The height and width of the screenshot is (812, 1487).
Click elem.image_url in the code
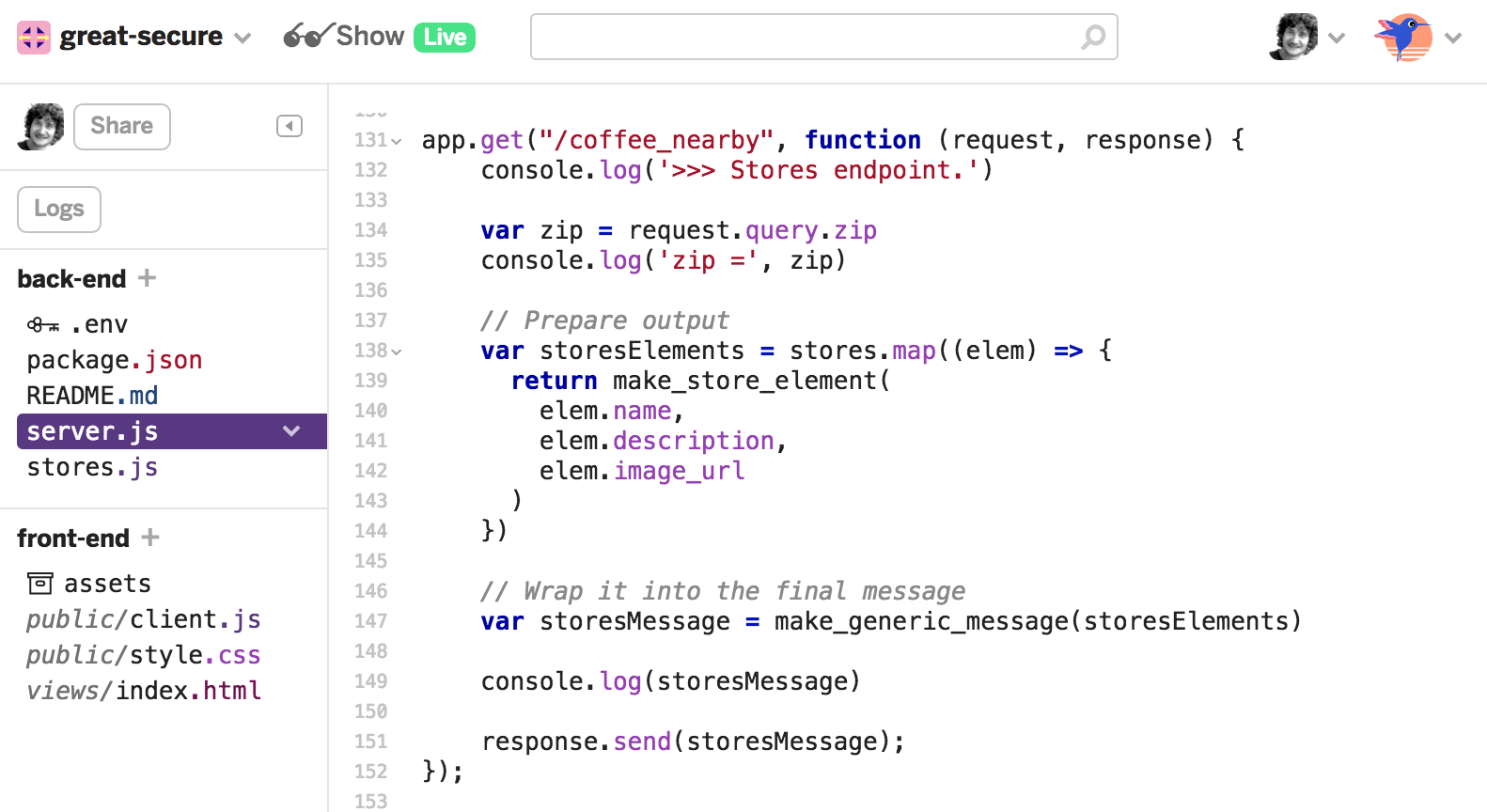(x=642, y=471)
